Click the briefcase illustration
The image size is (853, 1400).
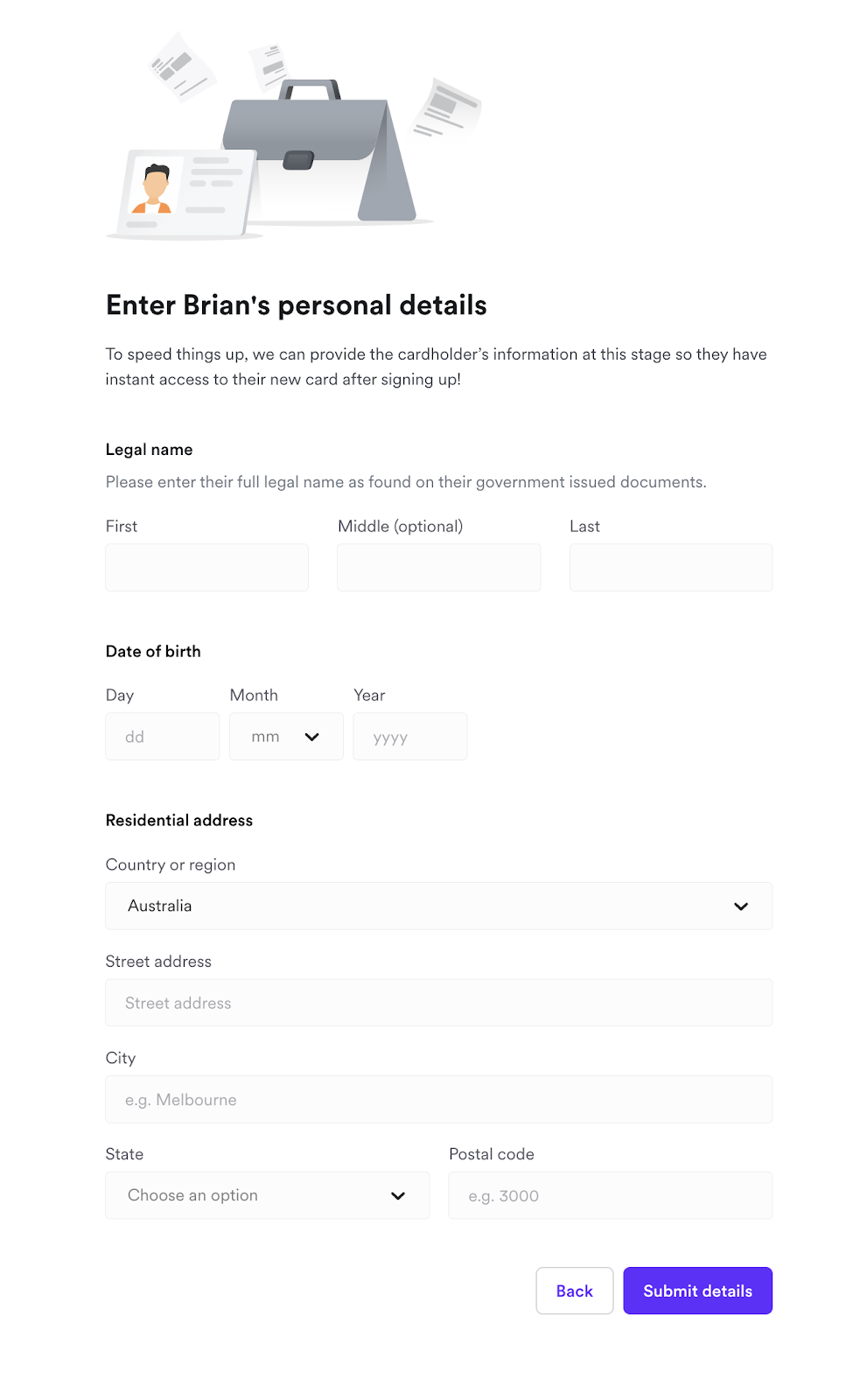[319, 150]
